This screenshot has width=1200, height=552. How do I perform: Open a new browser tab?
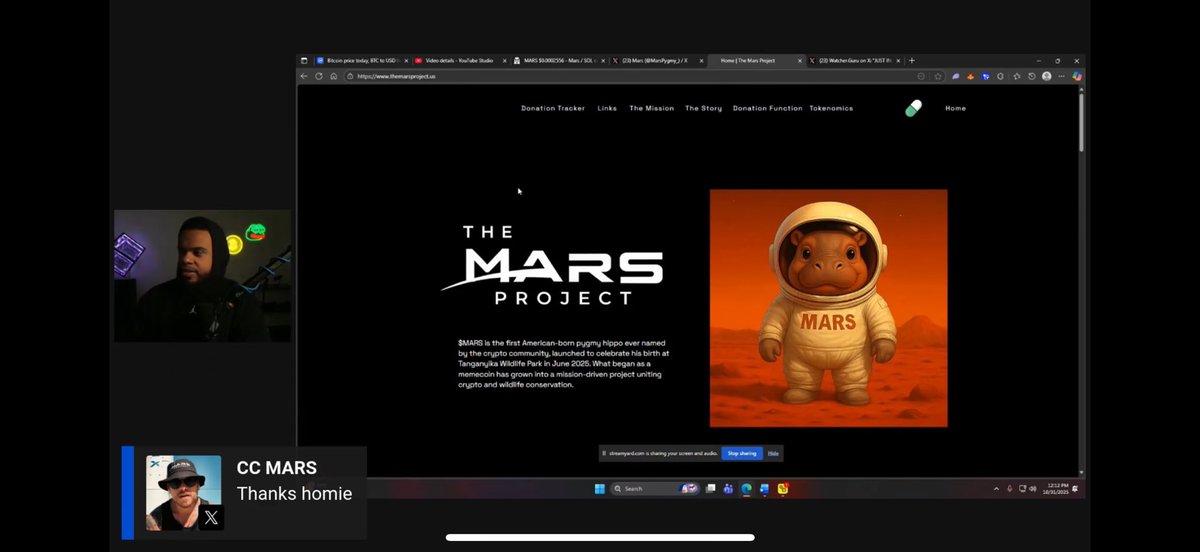(x=912, y=61)
